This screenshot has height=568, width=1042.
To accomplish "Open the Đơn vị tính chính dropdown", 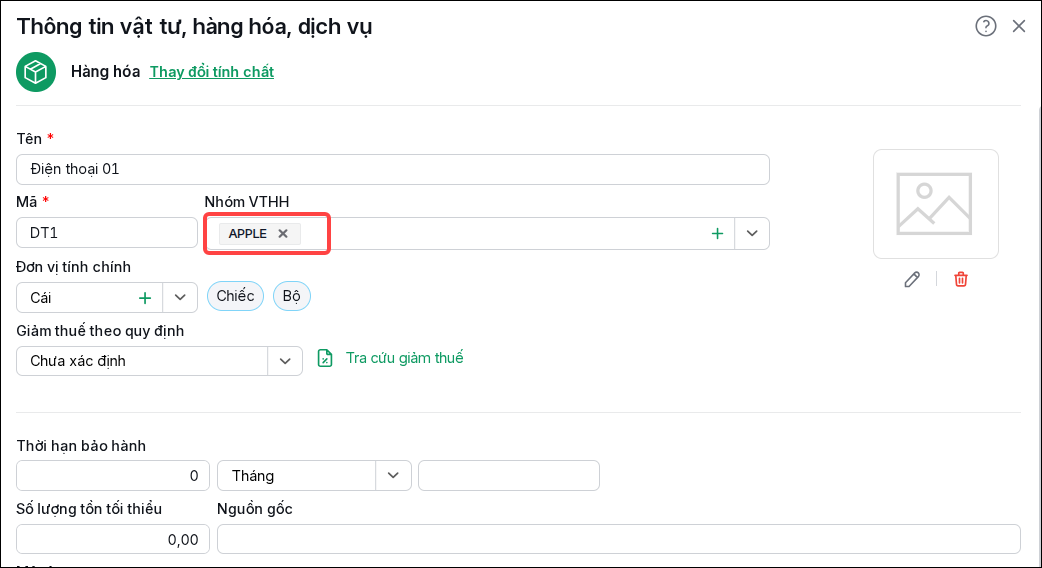I will (180, 298).
